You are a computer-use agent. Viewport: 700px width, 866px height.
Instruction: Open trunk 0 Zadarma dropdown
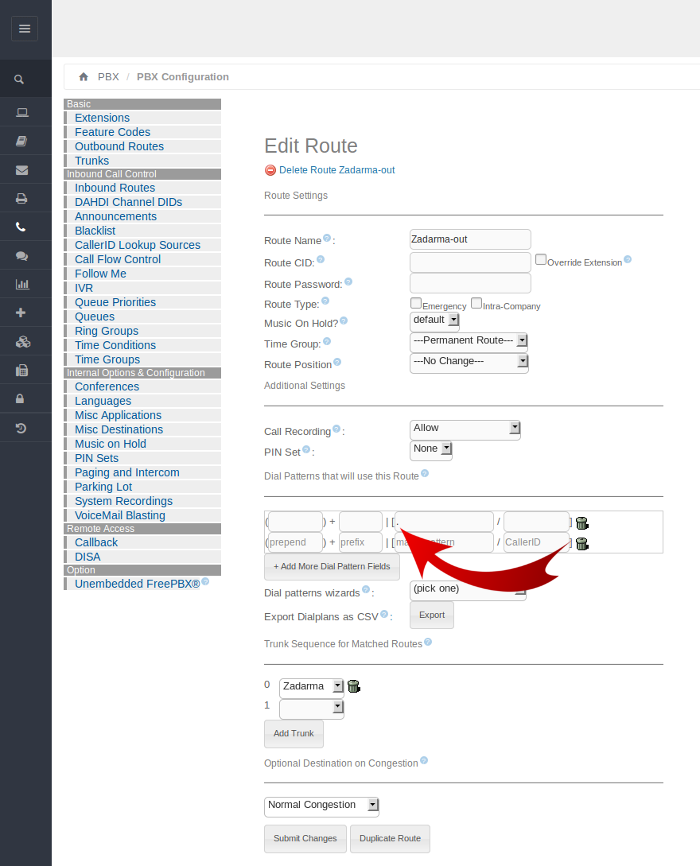[x=312, y=687]
